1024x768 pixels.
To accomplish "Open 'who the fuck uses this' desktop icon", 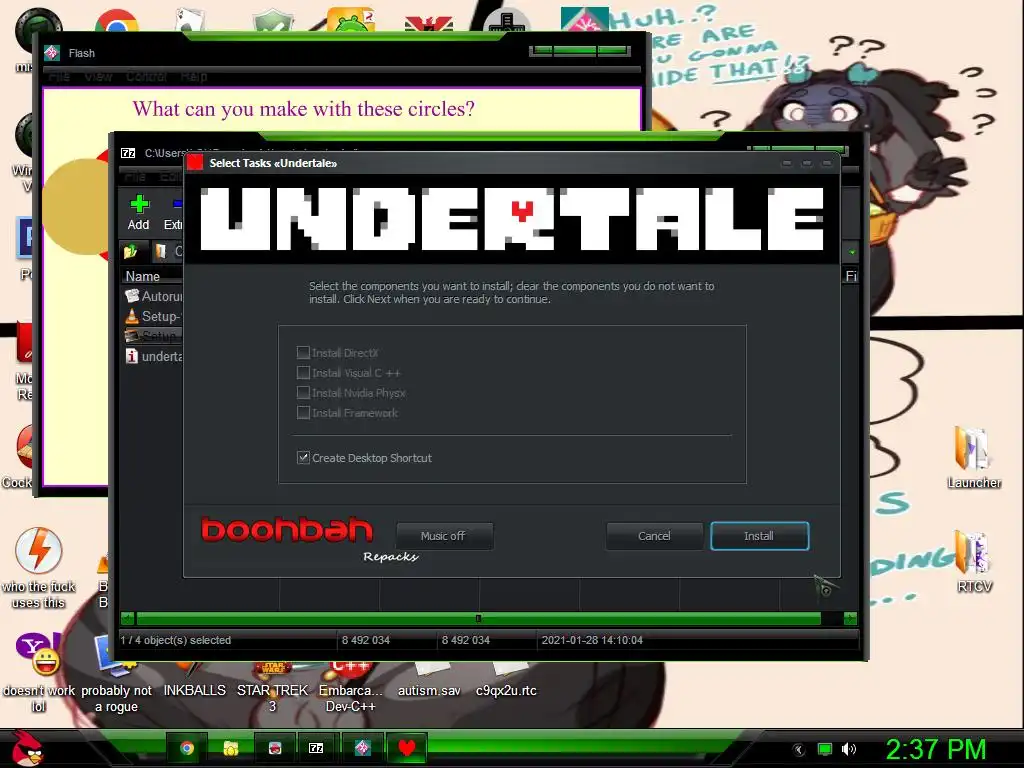I will click(x=39, y=568).
